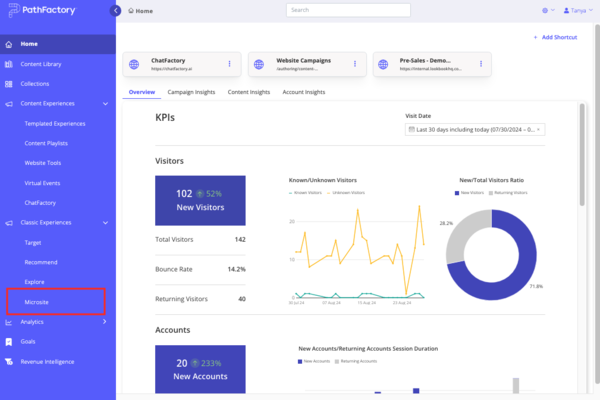Click the globe icon on ChatFactory shortcut
600x400 pixels.
coord(134,64)
